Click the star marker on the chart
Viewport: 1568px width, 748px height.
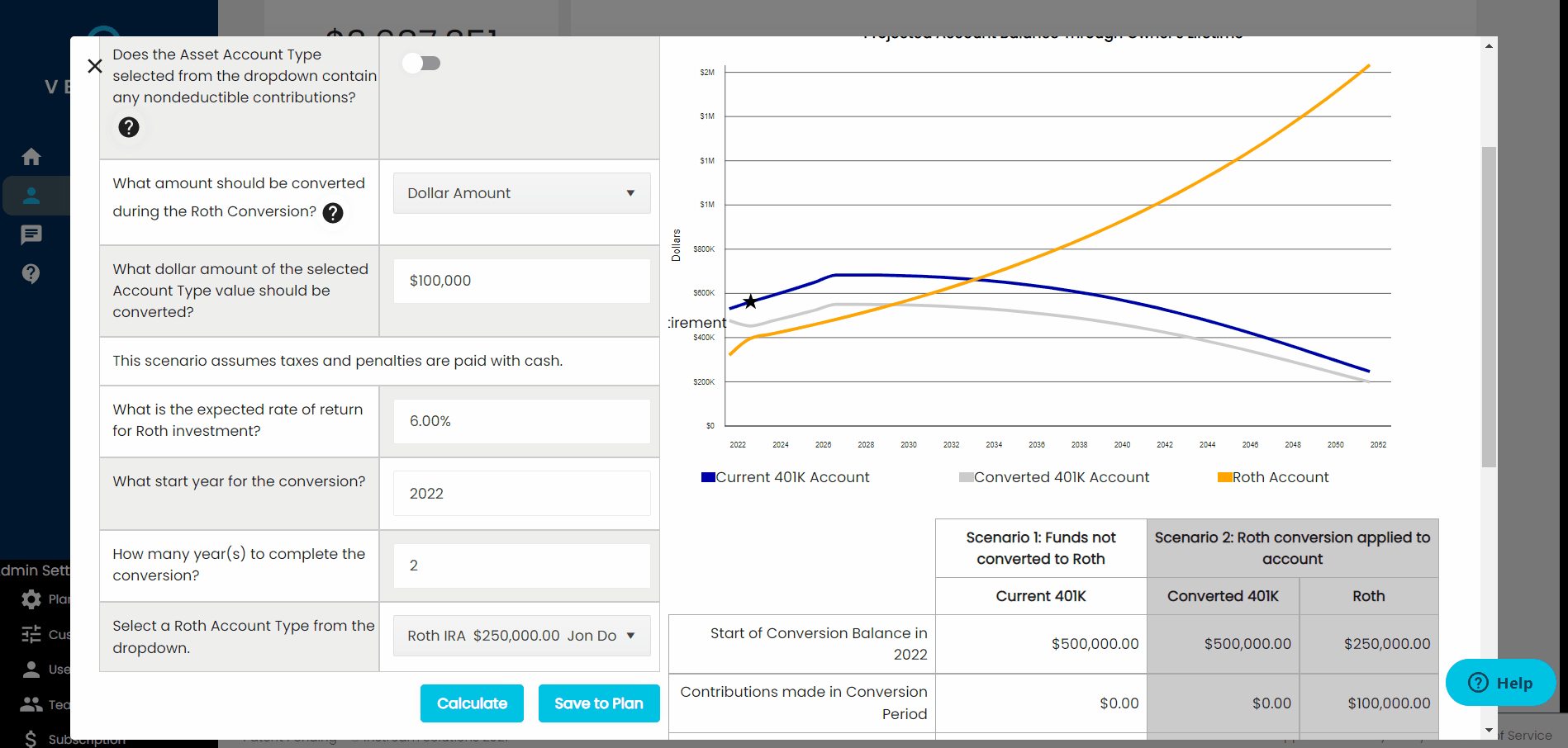coord(750,301)
